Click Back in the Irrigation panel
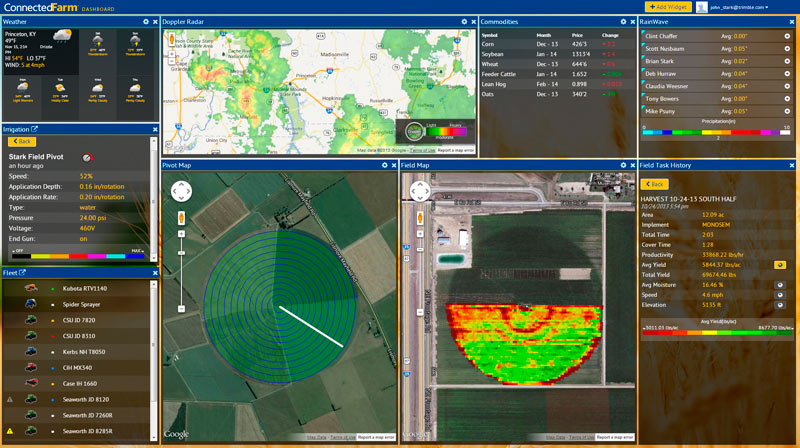 click(x=22, y=141)
